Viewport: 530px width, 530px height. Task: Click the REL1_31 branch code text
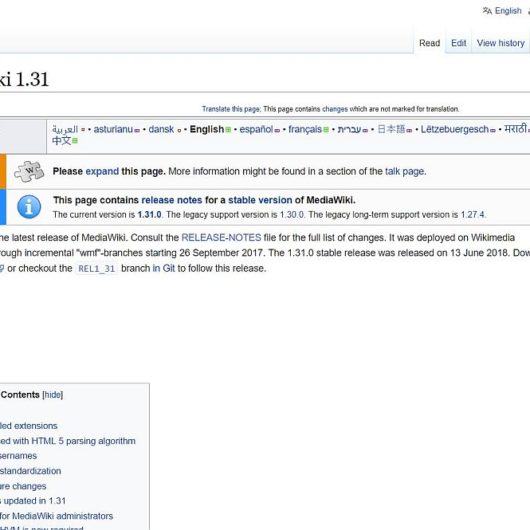click(x=97, y=269)
